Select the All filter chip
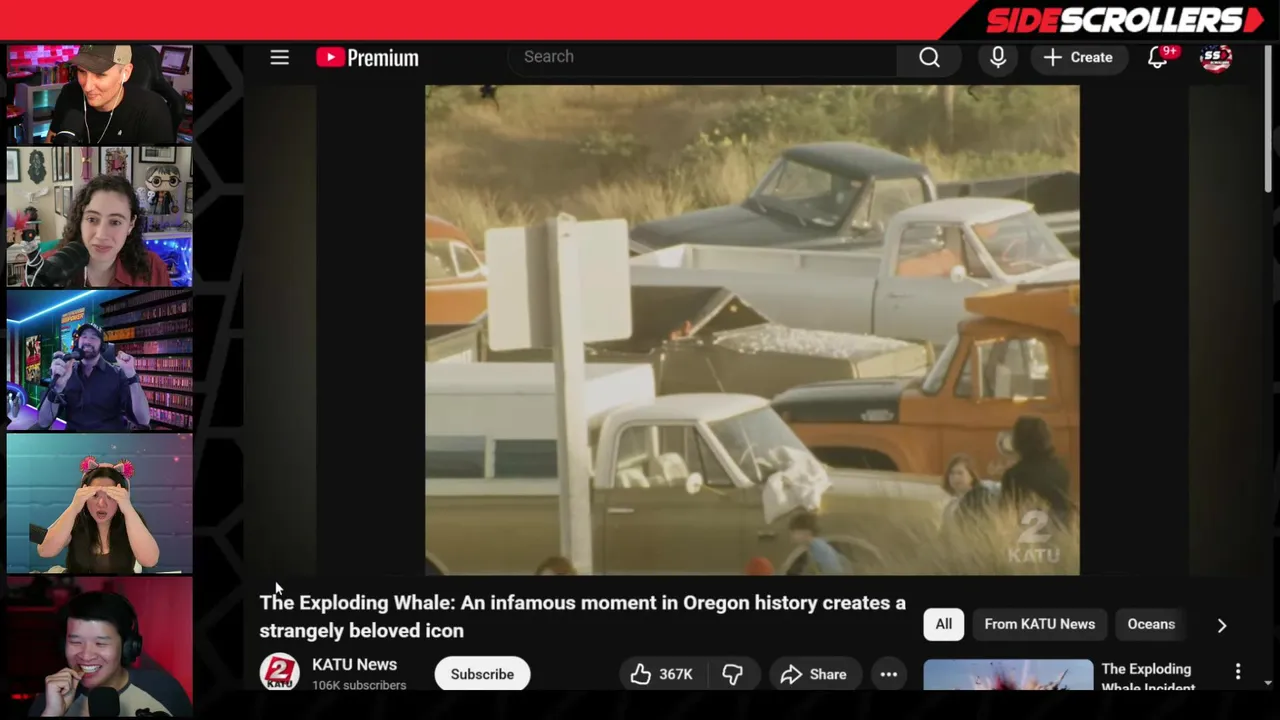This screenshot has width=1280, height=720. (943, 624)
